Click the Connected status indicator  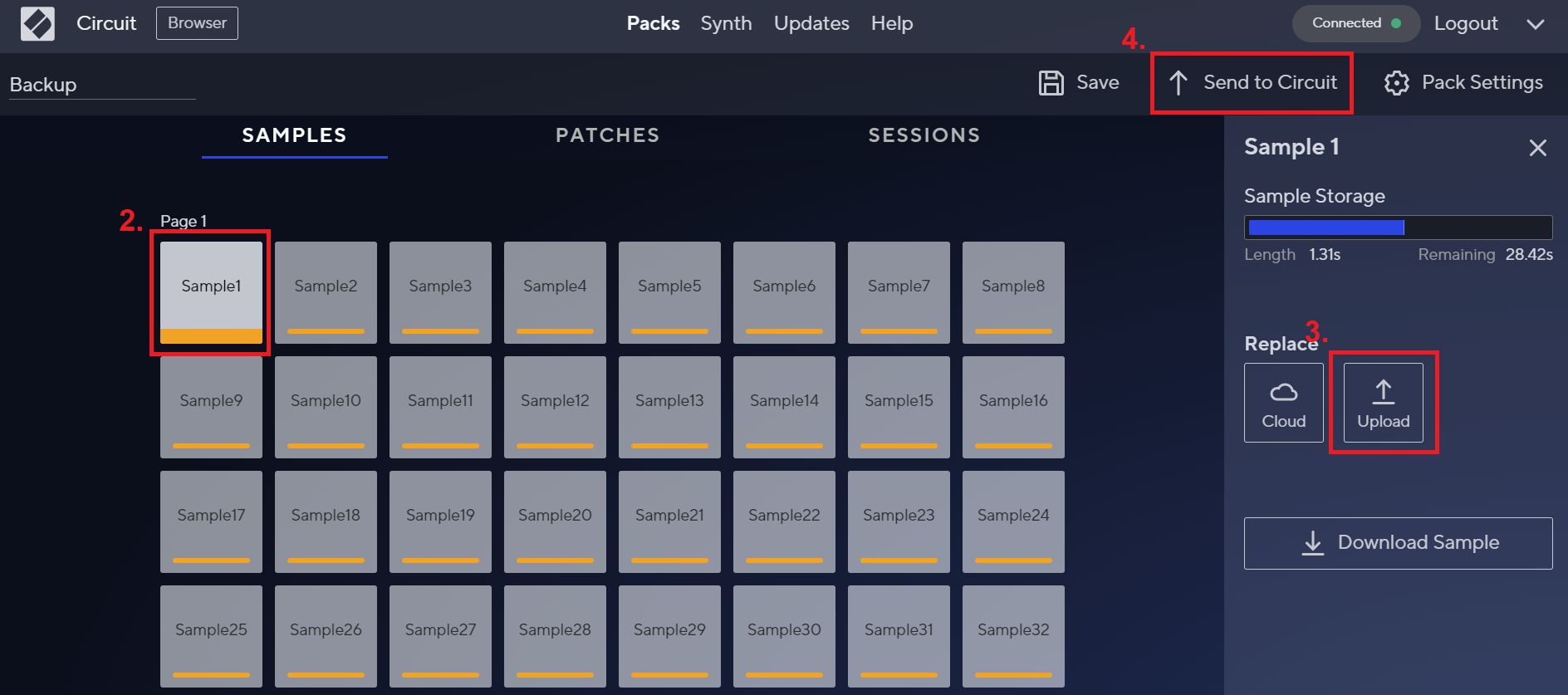(1357, 23)
